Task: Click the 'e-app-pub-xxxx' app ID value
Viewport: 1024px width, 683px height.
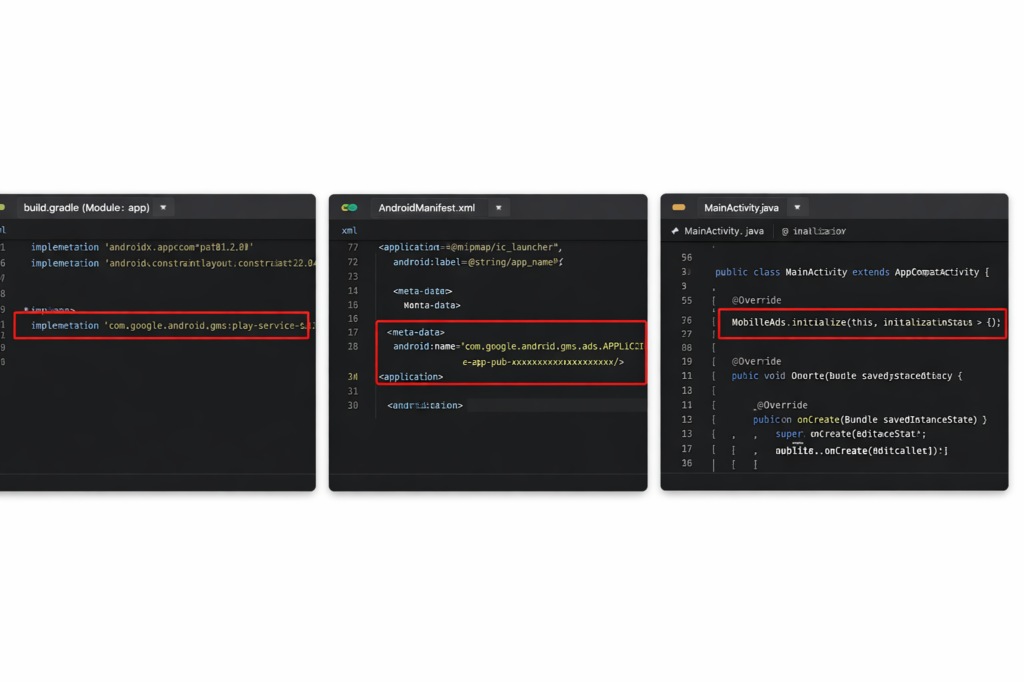Action: pyautogui.click(x=543, y=362)
